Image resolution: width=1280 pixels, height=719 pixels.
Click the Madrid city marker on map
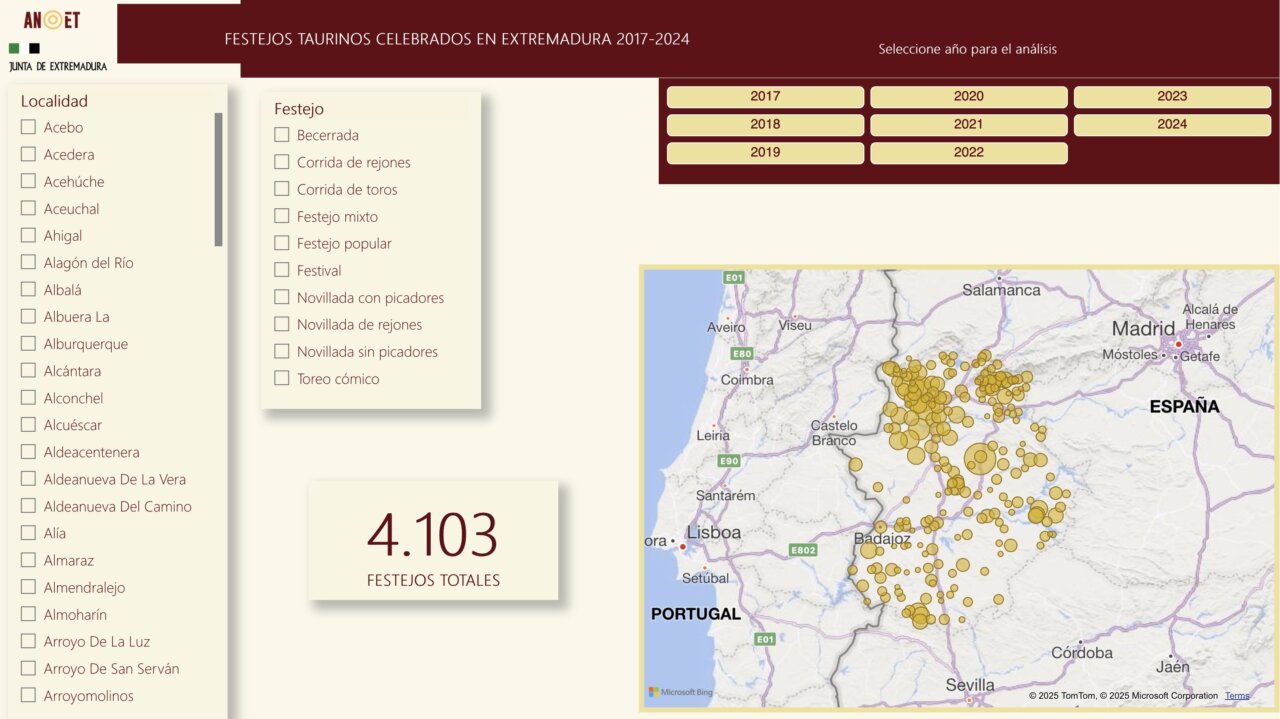click(1179, 344)
